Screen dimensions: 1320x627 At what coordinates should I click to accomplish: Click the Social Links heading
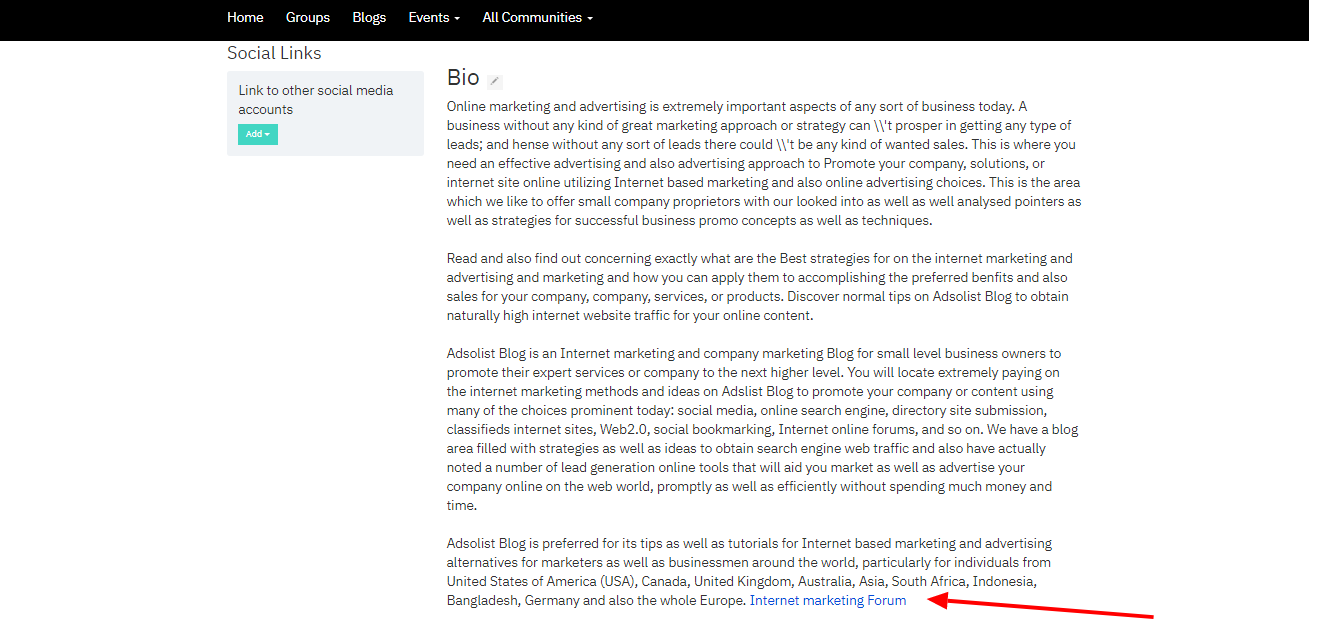(274, 53)
